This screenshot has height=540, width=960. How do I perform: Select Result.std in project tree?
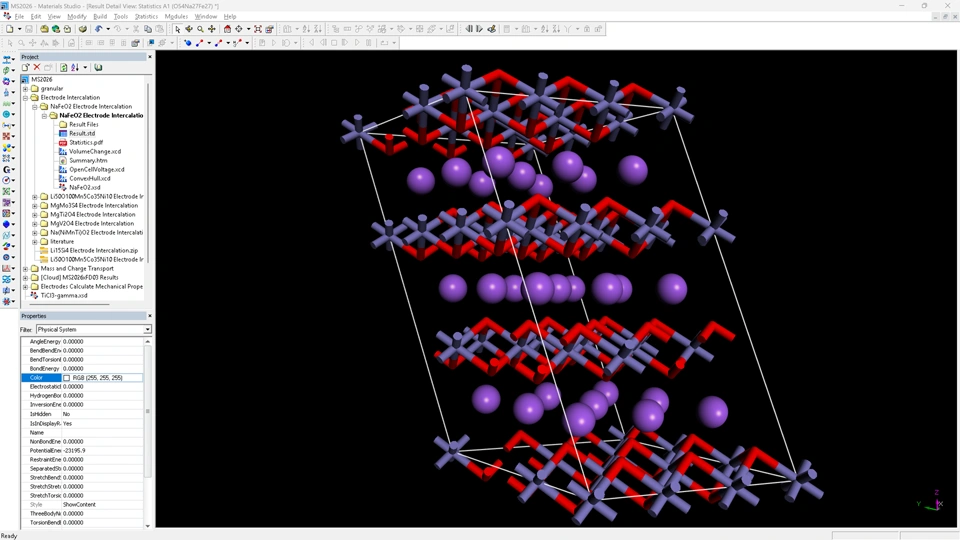point(81,133)
